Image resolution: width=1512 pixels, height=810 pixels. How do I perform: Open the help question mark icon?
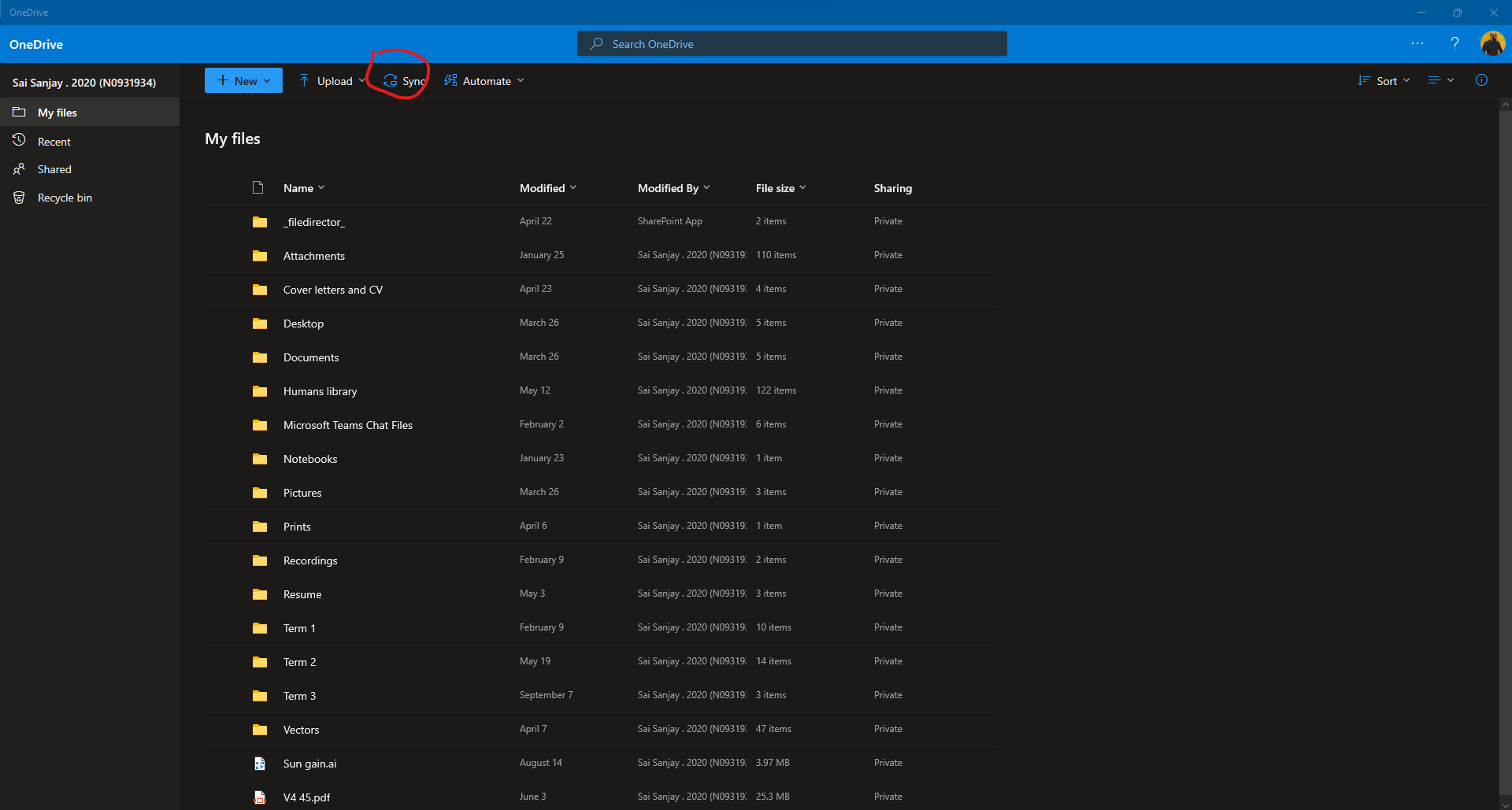pos(1455,43)
